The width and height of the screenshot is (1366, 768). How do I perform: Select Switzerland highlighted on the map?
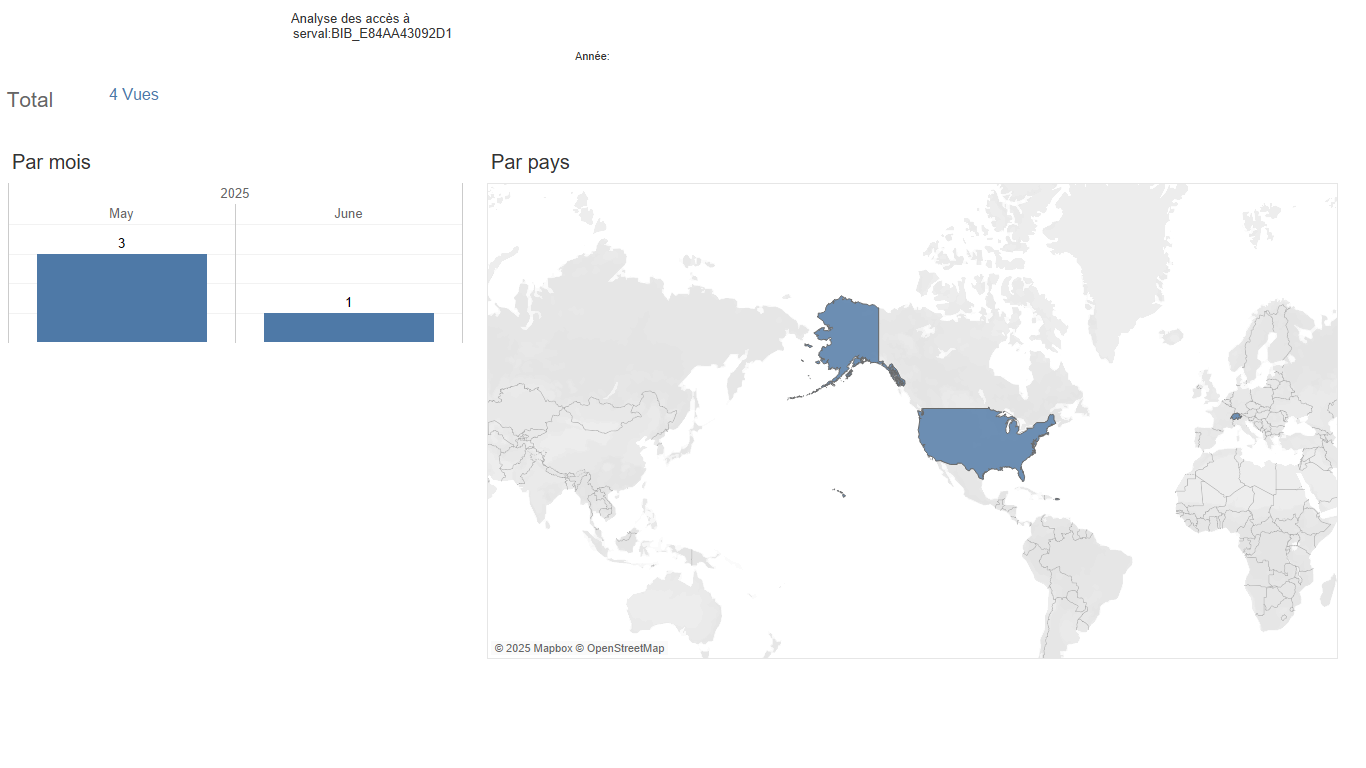[x=1236, y=416]
